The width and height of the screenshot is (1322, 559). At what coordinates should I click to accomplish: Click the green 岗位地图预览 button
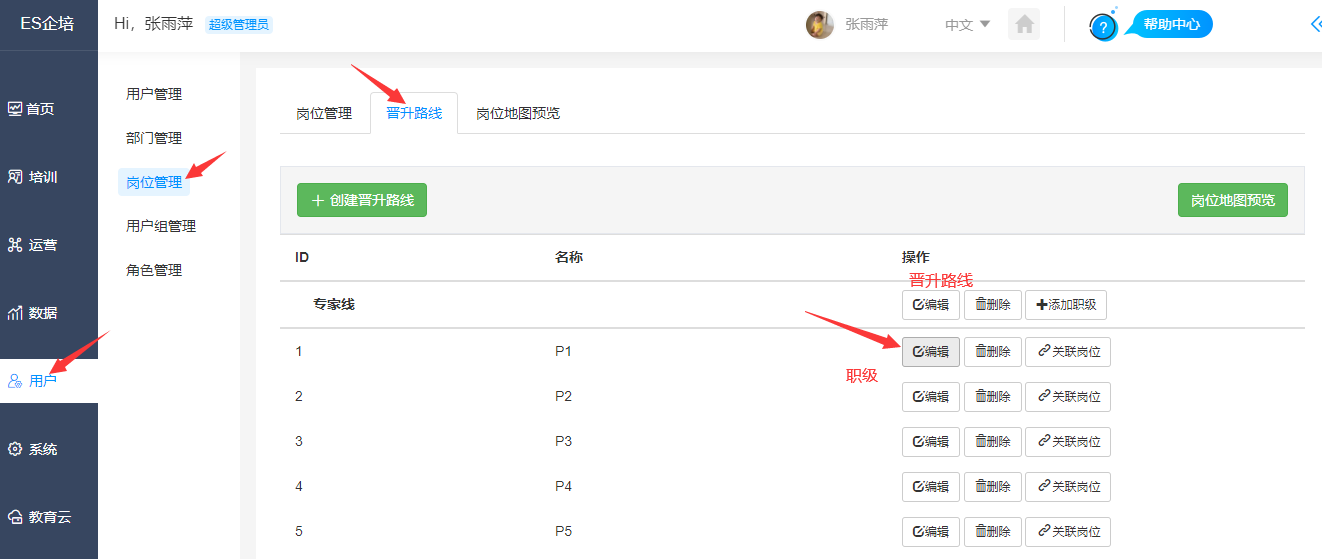point(1232,200)
